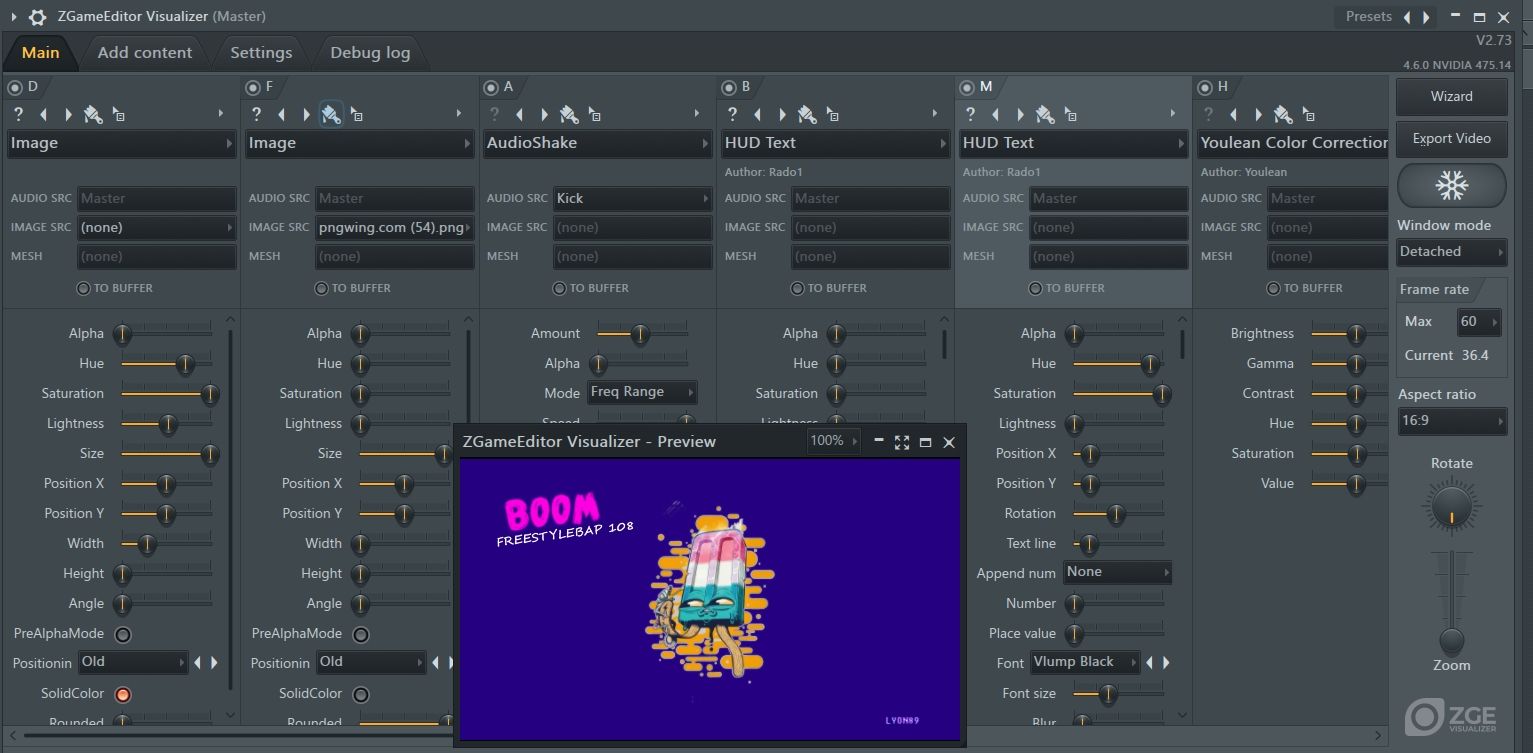The width and height of the screenshot is (1533, 753).
Task: Switch to the Add content tab
Action: pos(145,53)
